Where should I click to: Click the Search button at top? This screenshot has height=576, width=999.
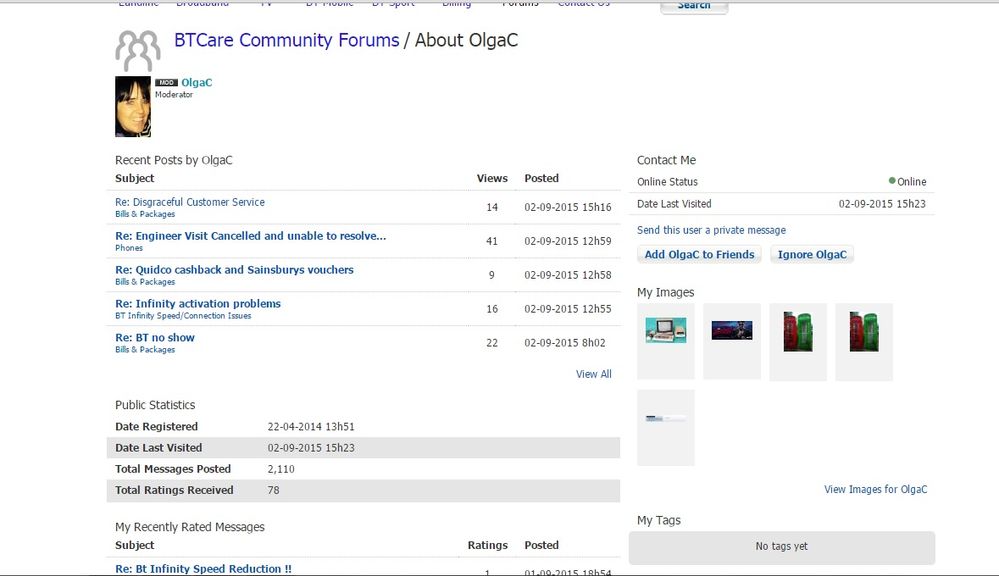(x=694, y=6)
